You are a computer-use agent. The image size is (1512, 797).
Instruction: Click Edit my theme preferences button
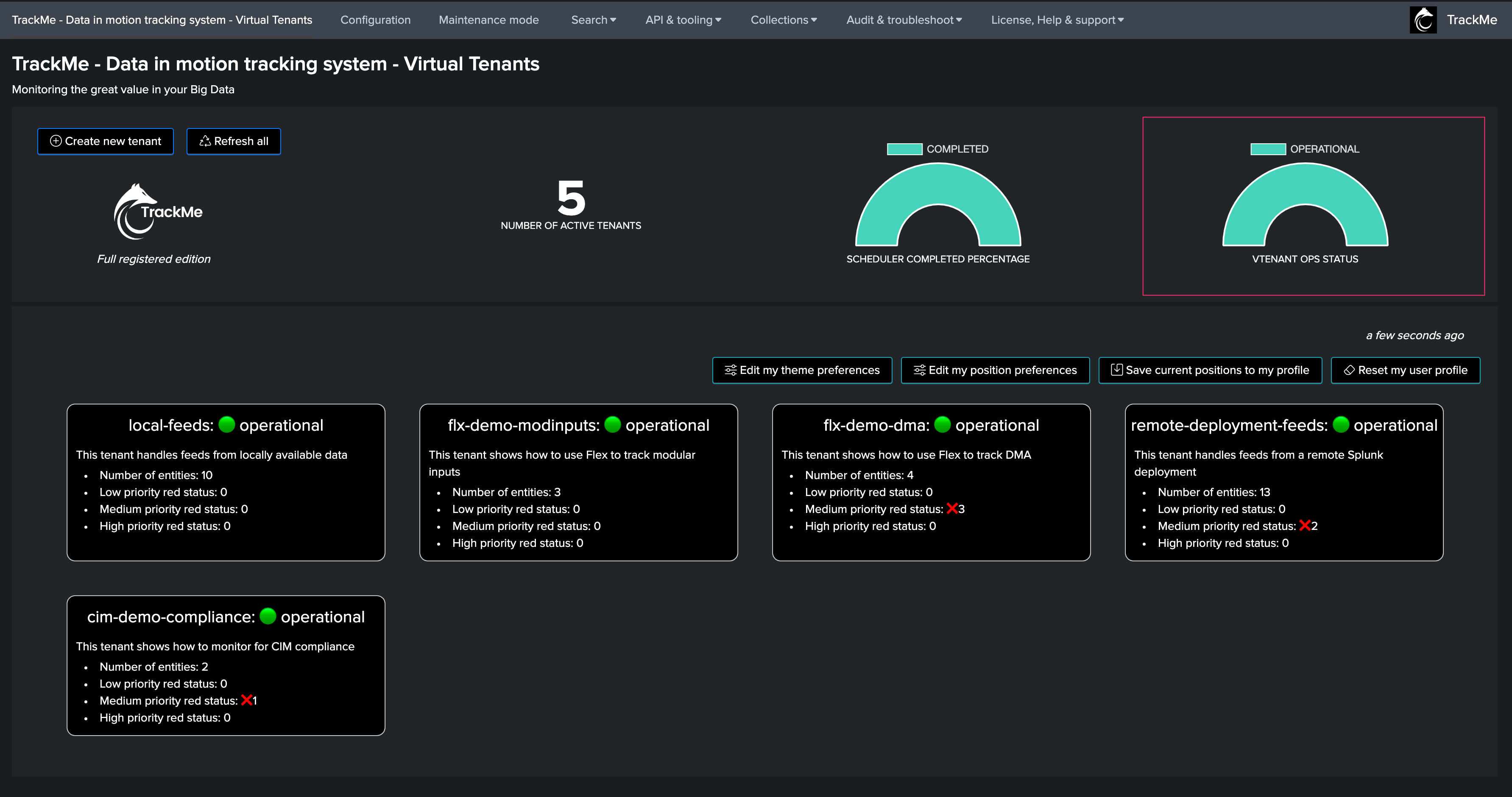pos(802,370)
